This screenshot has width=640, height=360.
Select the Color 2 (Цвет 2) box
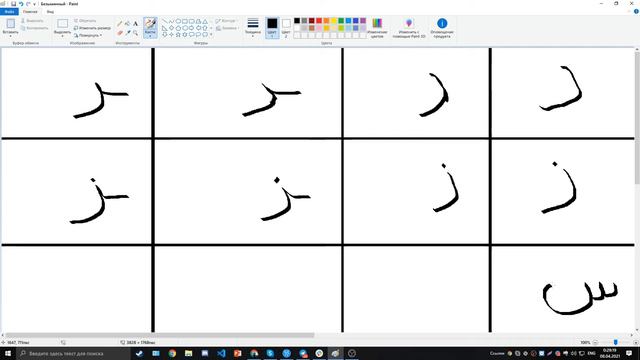click(286, 27)
